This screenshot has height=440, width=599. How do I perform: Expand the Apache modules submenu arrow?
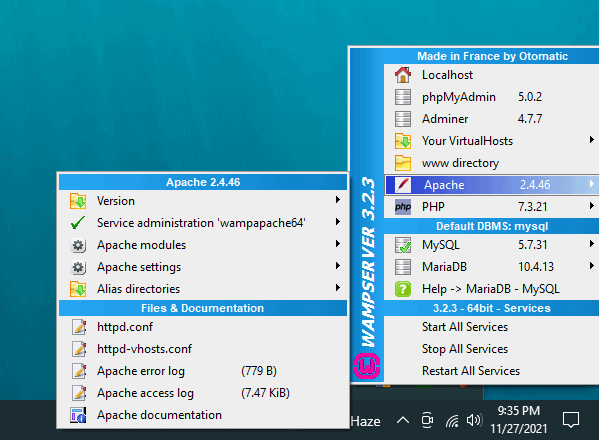tap(337, 244)
